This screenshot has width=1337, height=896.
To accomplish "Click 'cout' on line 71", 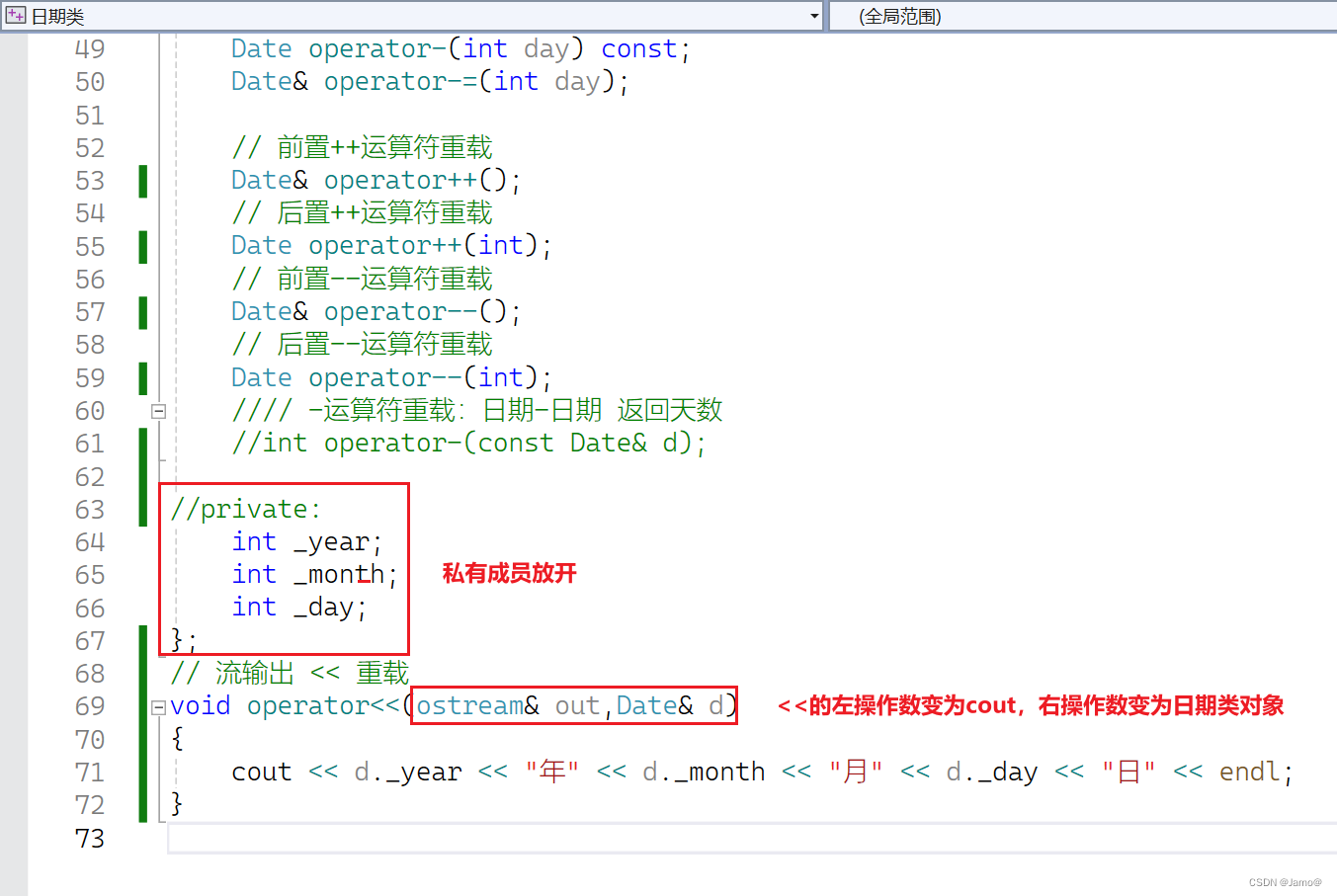I will tap(261, 773).
